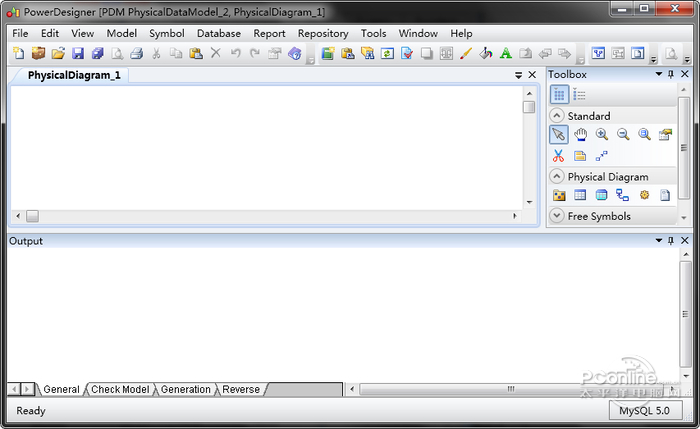Switch Toolbox to icon grid view
Viewport: 700px width, 429px height.
559,95
